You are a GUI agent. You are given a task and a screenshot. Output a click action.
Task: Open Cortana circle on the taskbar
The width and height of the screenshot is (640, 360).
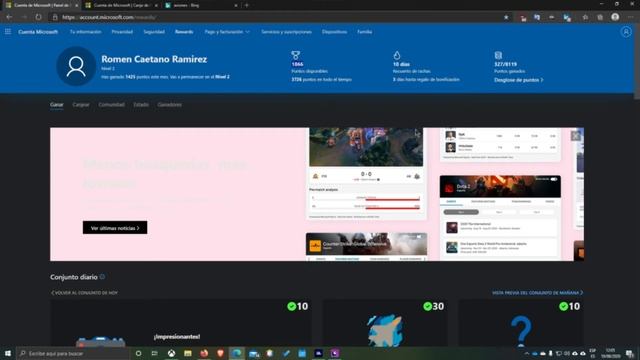click(x=138, y=353)
